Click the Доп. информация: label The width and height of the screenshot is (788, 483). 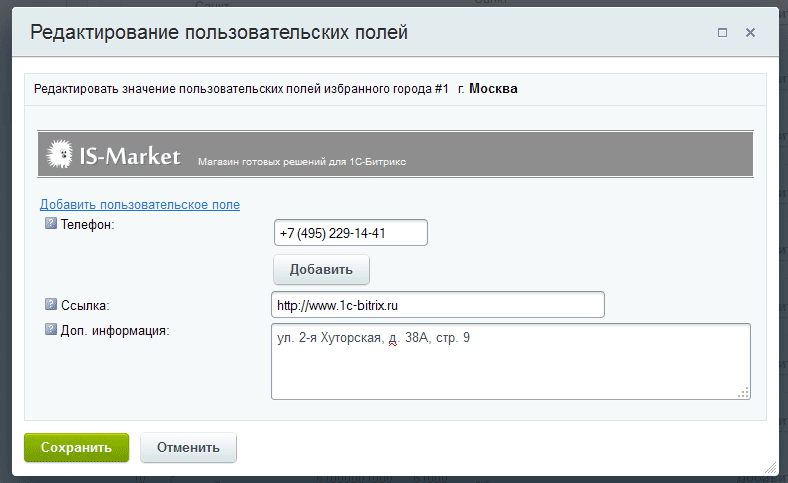point(115,331)
